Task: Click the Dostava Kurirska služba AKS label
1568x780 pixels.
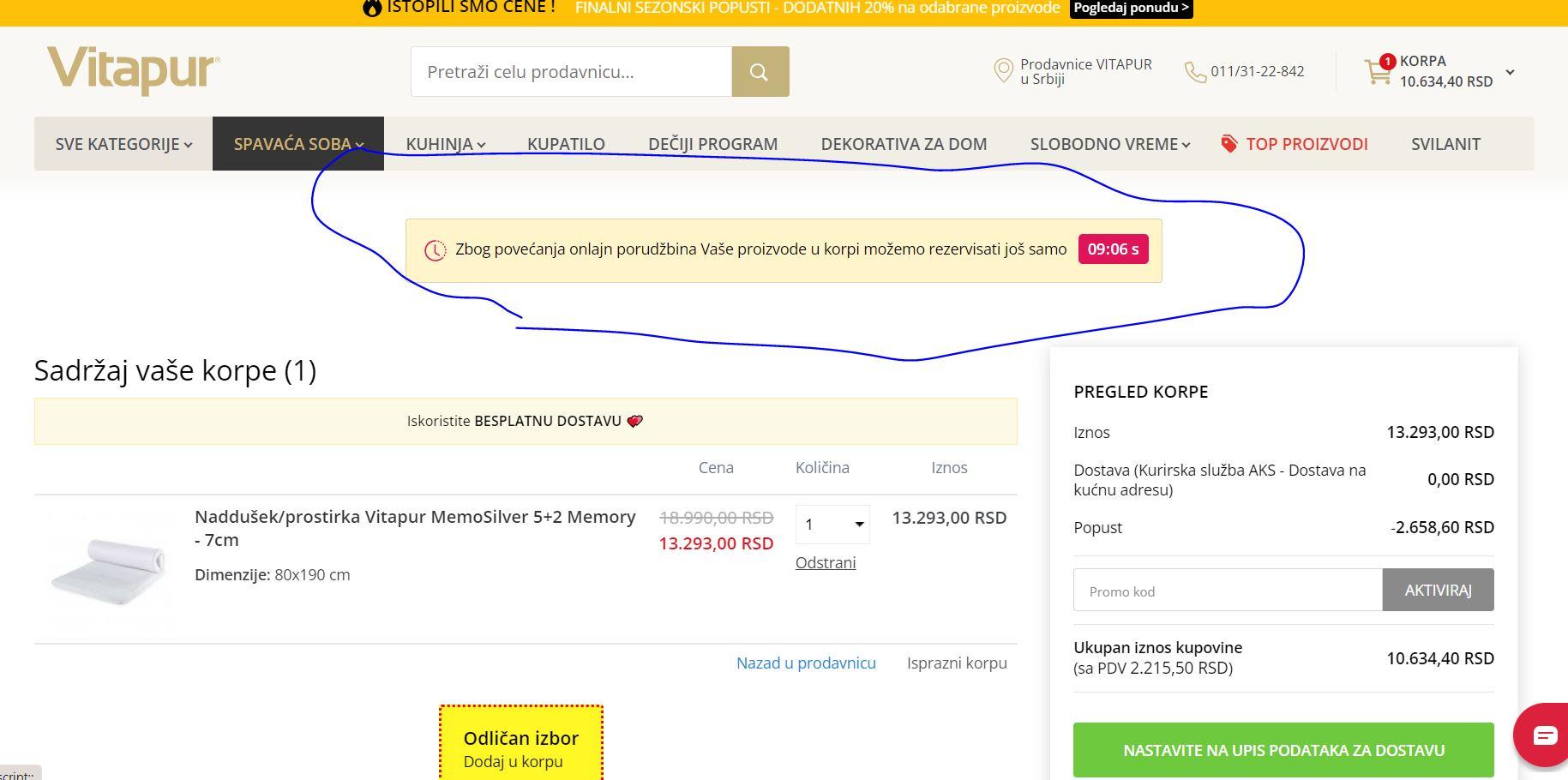Action: coord(1220,480)
